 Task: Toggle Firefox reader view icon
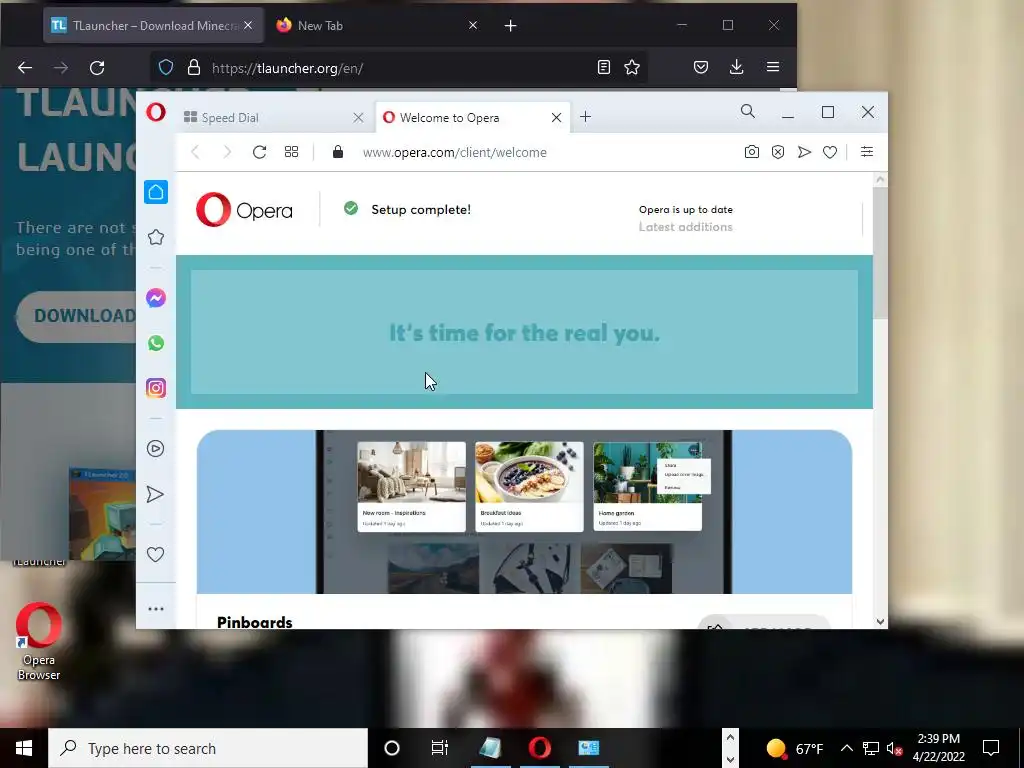click(x=604, y=67)
